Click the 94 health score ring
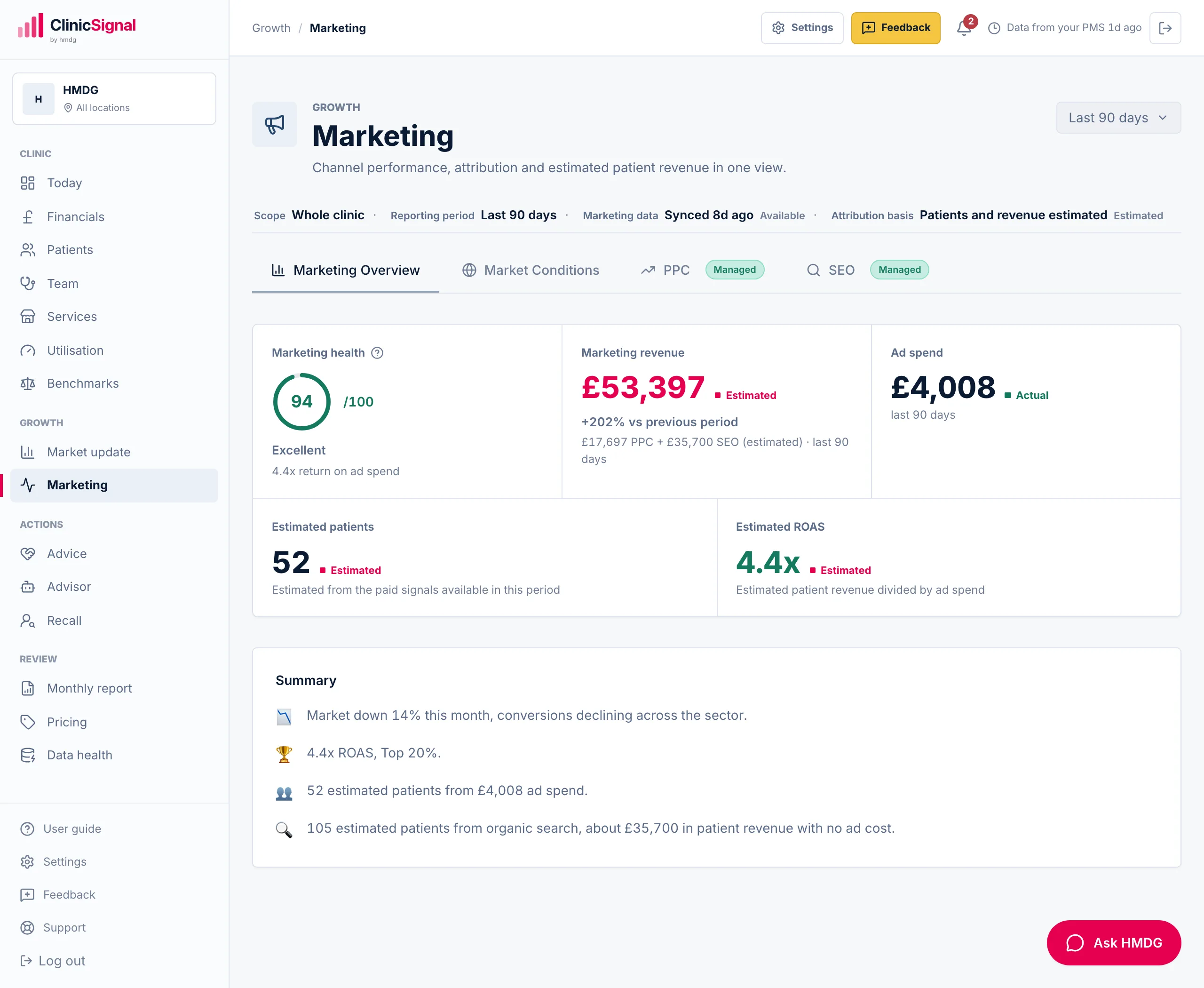The width and height of the screenshot is (1204, 988). [x=301, y=402]
